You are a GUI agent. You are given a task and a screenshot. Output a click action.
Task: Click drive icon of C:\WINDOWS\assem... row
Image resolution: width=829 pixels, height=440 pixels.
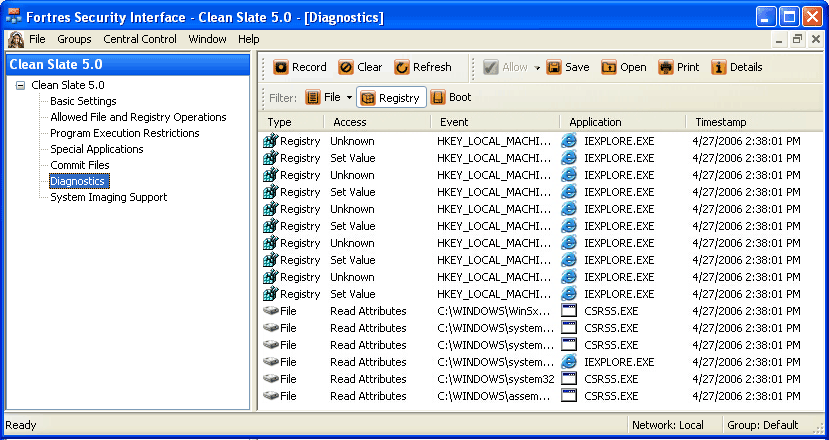coord(270,396)
